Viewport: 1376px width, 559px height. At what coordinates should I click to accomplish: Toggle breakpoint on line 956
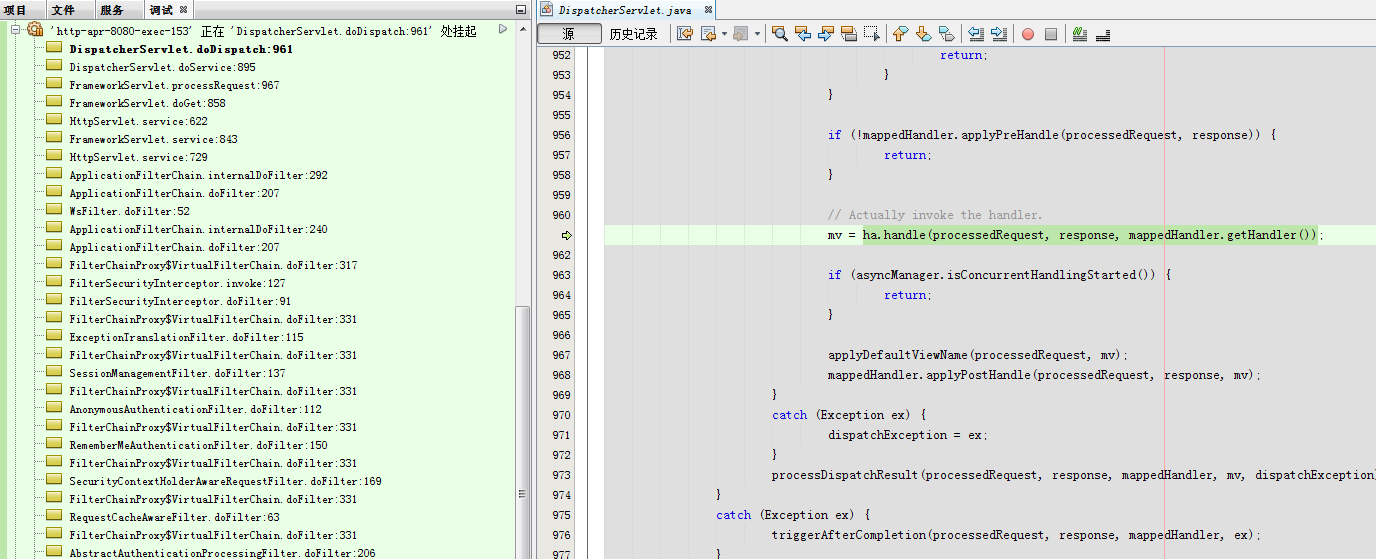561,135
